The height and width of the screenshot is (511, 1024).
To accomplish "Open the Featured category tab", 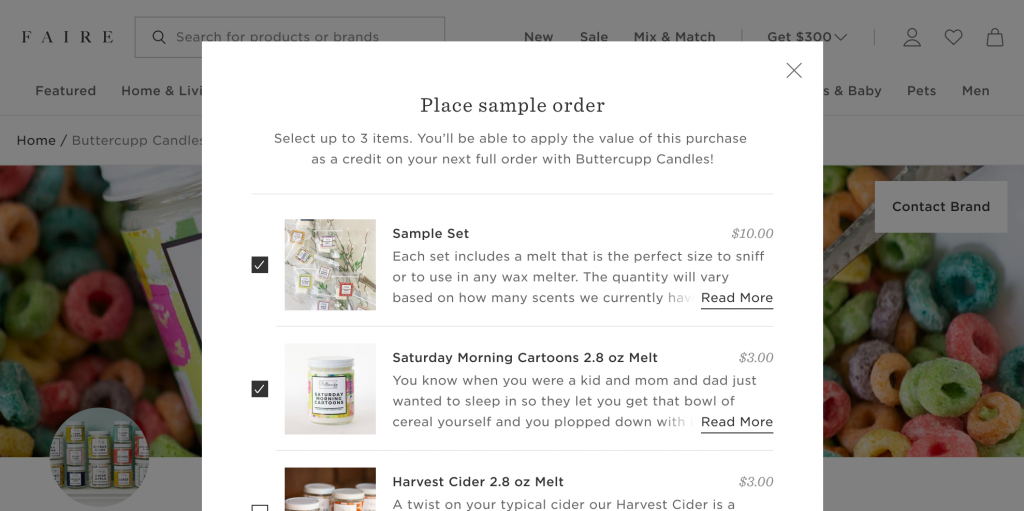I will 66,91.
